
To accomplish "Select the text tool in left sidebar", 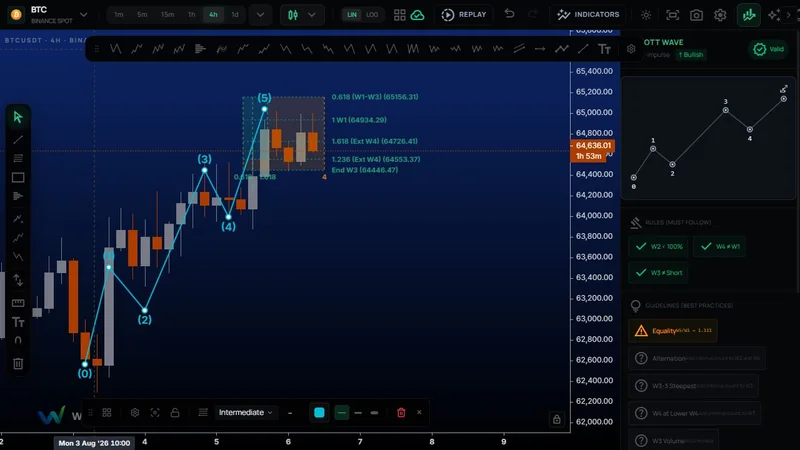I will pos(18,322).
